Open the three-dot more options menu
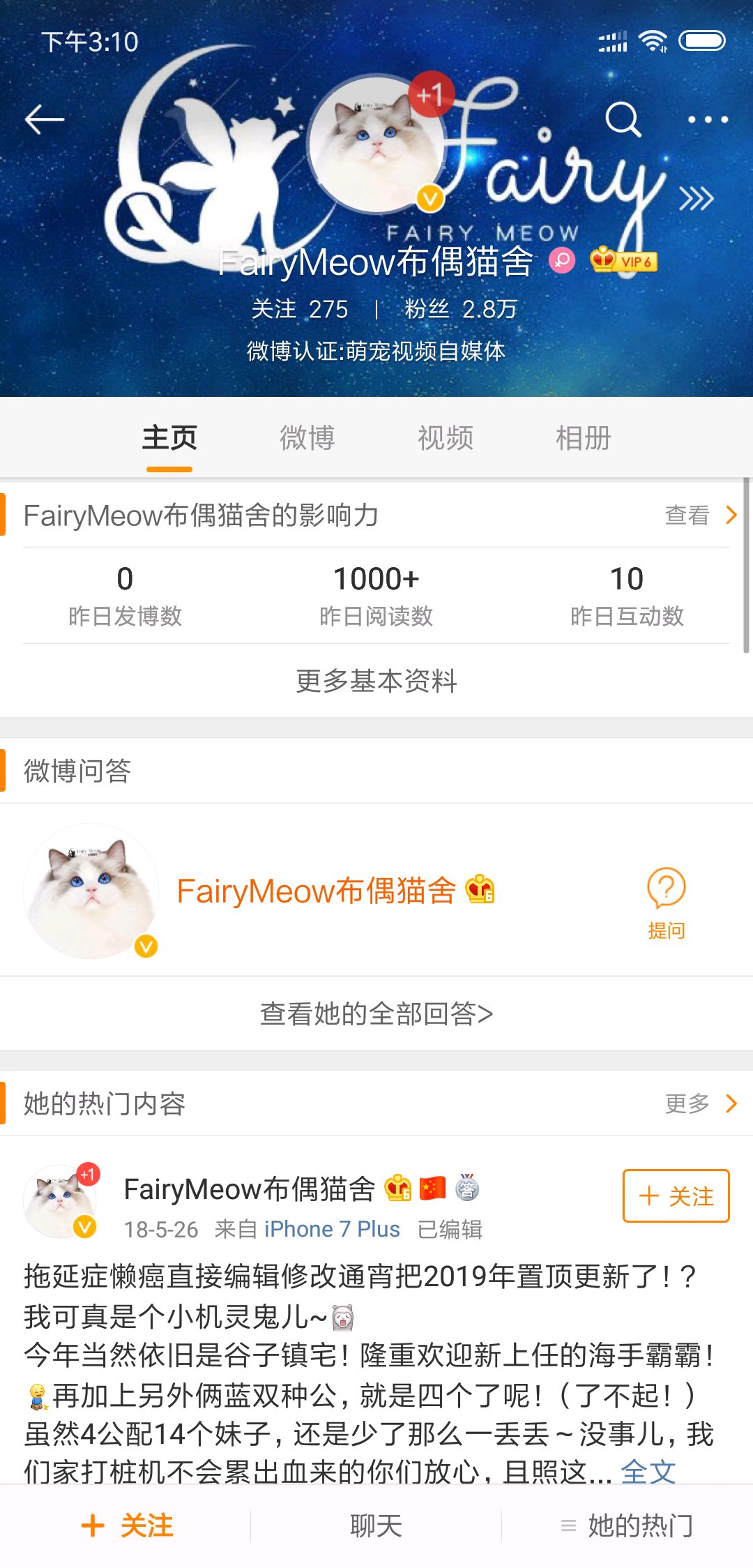The image size is (753, 1568). tap(708, 119)
